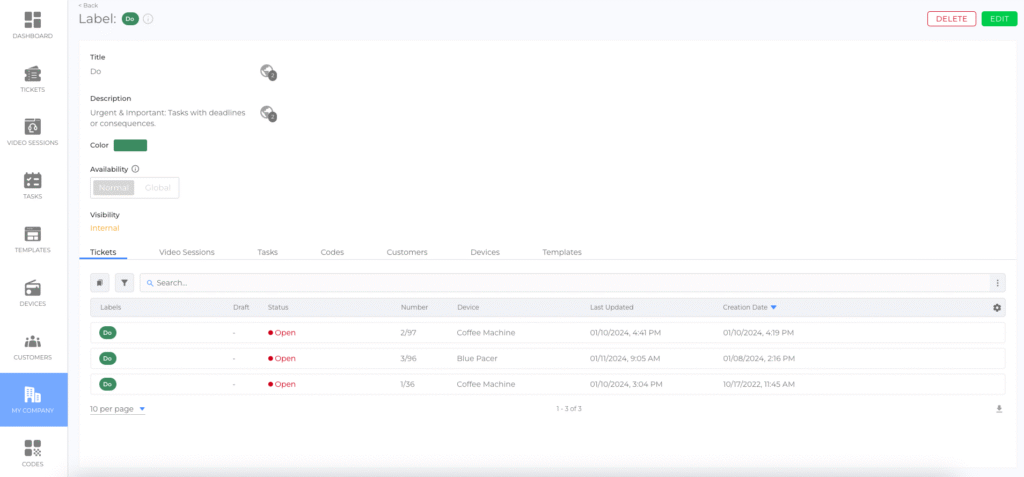Select the Normal availability option
1024x477 pixels.
pyautogui.click(x=113, y=188)
